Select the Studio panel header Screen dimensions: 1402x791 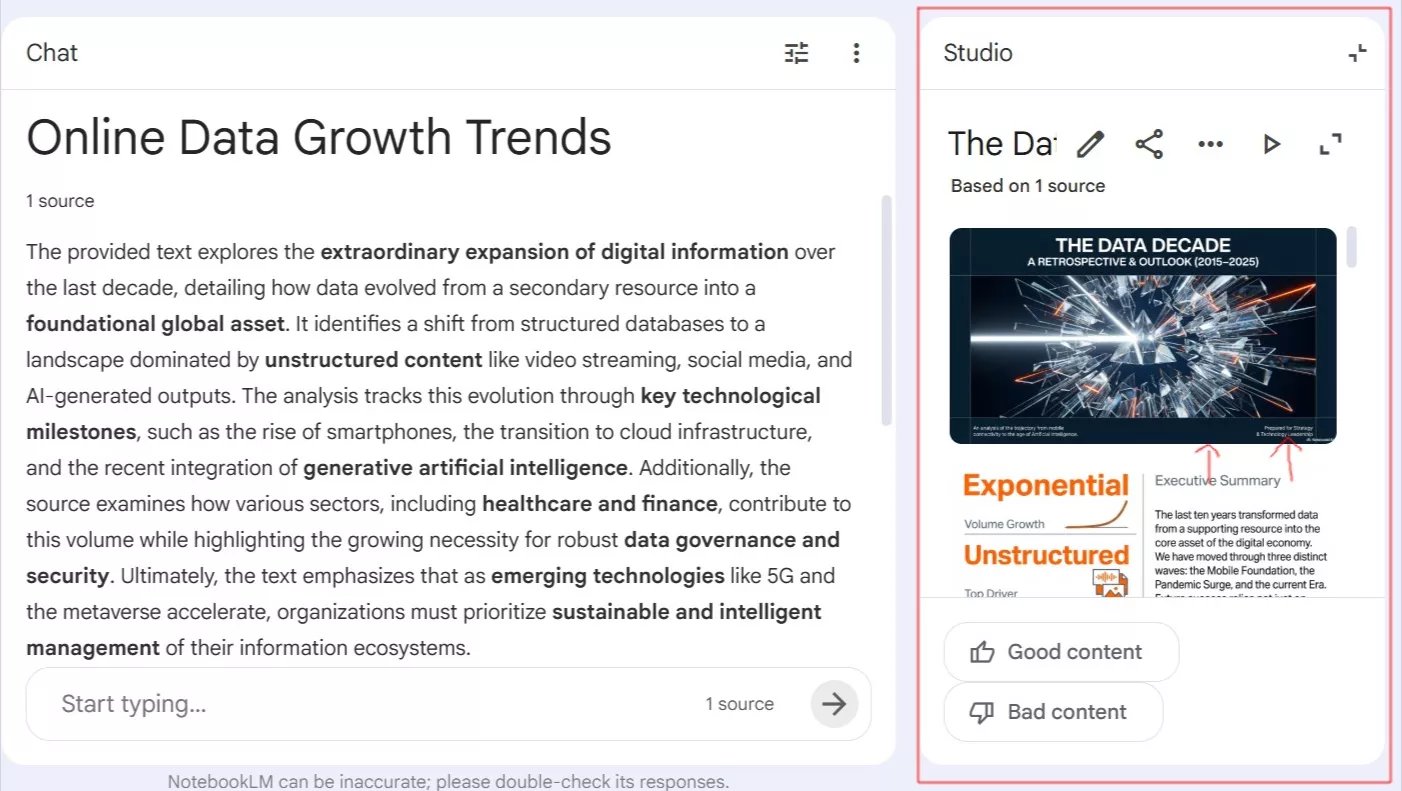pos(978,53)
